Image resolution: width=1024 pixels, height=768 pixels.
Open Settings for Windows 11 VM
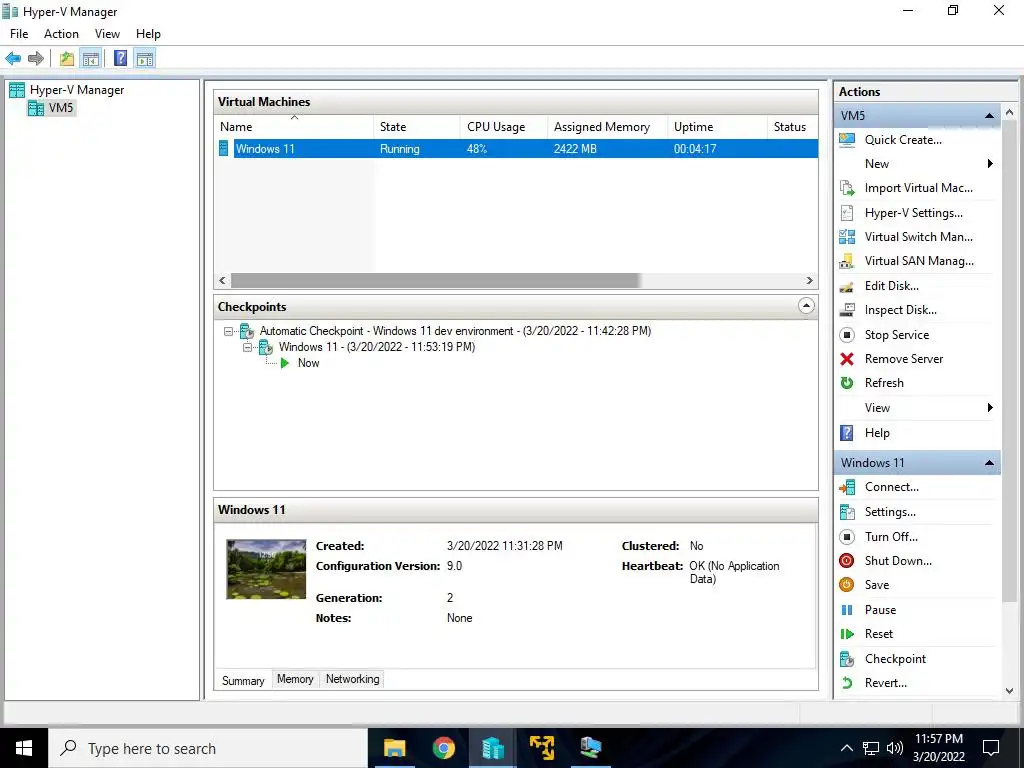[890, 512]
